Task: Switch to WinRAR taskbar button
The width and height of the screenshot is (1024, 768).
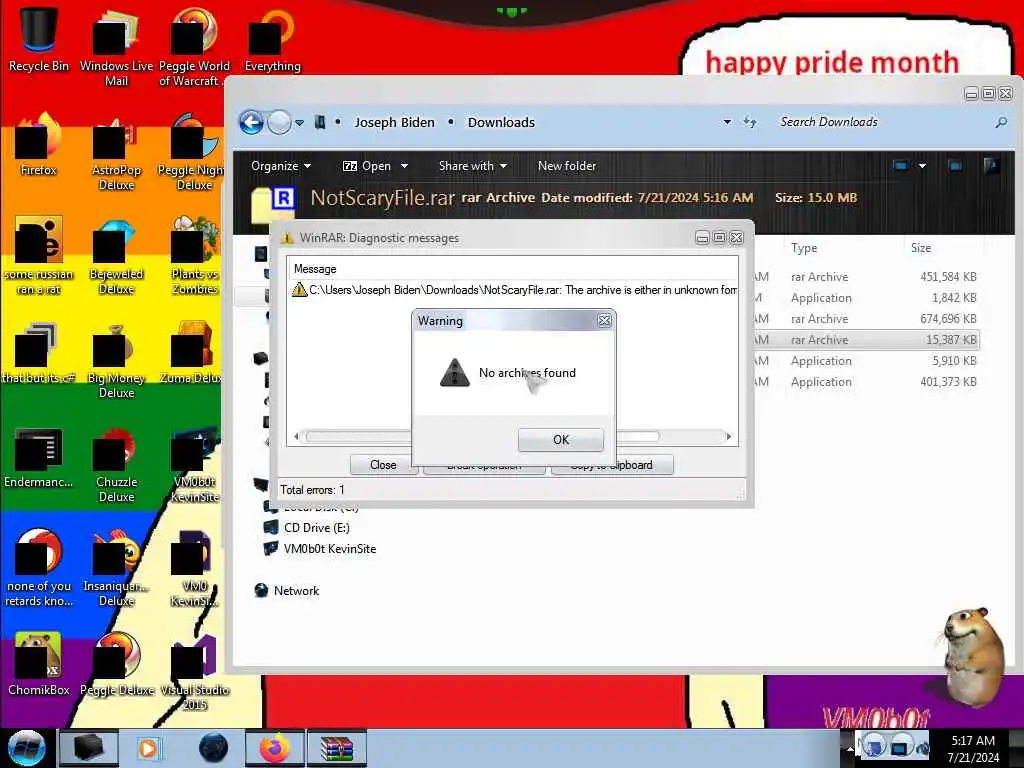Action: click(337, 748)
